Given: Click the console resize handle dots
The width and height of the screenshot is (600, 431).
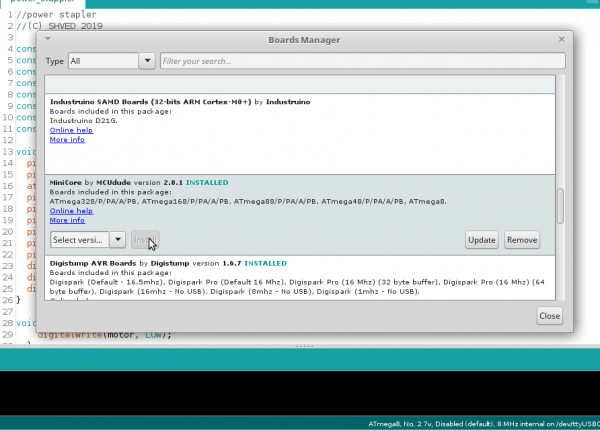Looking at the screenshot, I should click(x=305, y=346).
